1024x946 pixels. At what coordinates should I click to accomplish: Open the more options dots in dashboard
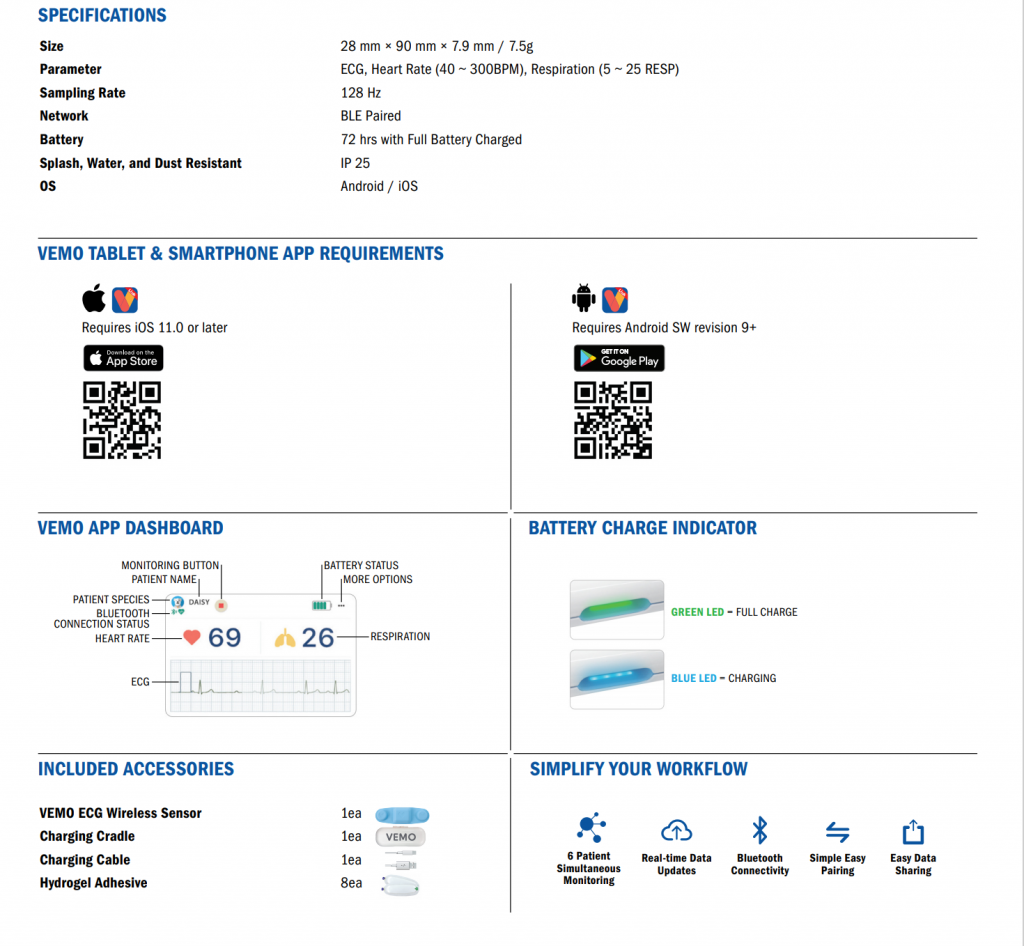pyautogui.click(x=341, y=606)
